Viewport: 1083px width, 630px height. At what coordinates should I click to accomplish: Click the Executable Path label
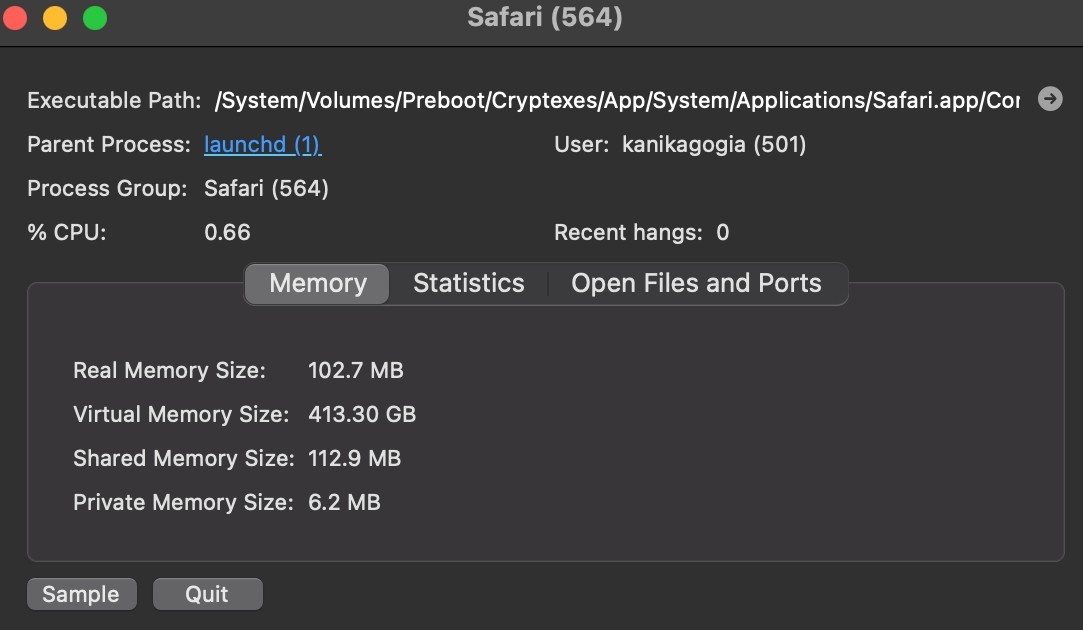pyautogui.click(x=114, y=101)
